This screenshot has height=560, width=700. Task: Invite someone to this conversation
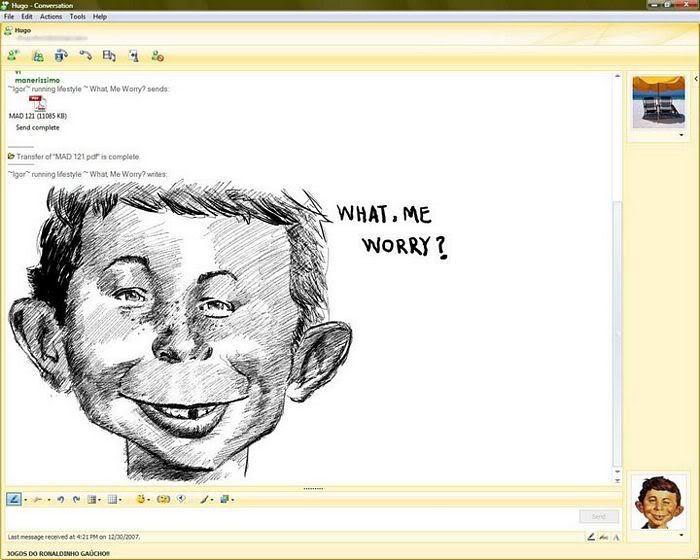coord(13,56)
